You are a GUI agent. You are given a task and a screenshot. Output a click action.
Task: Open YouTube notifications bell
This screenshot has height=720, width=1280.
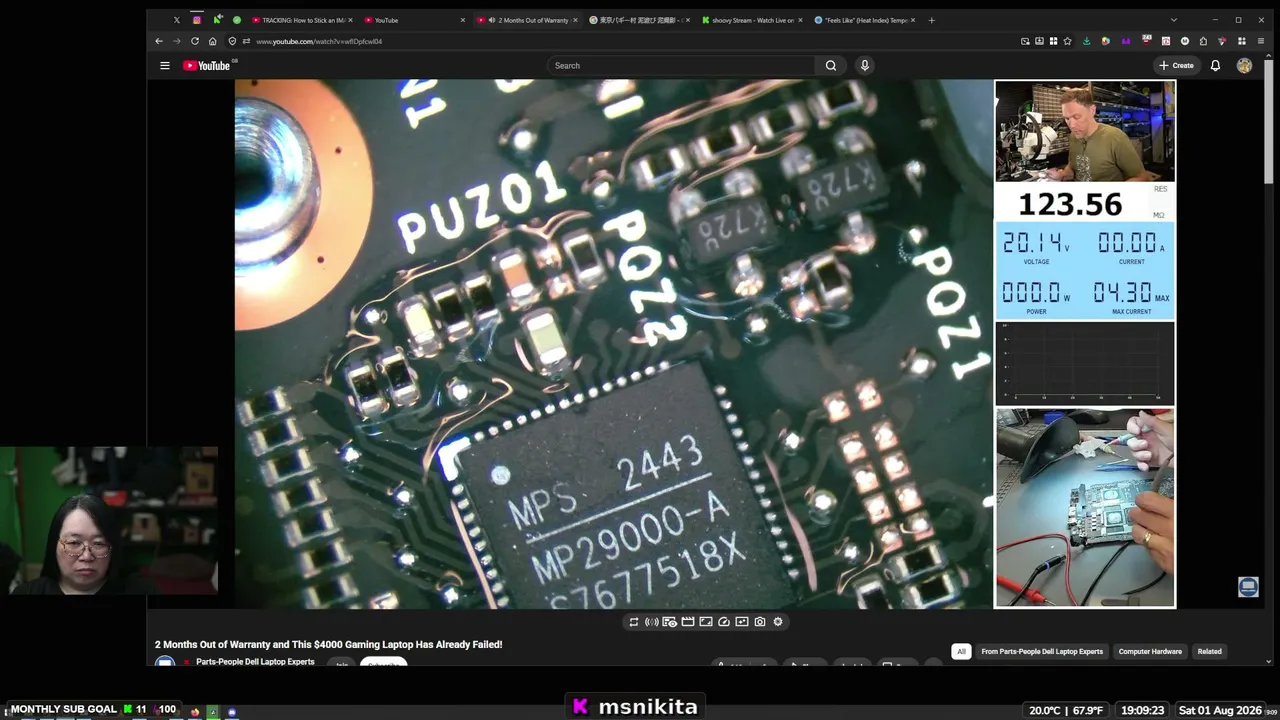coord(1215,66)
